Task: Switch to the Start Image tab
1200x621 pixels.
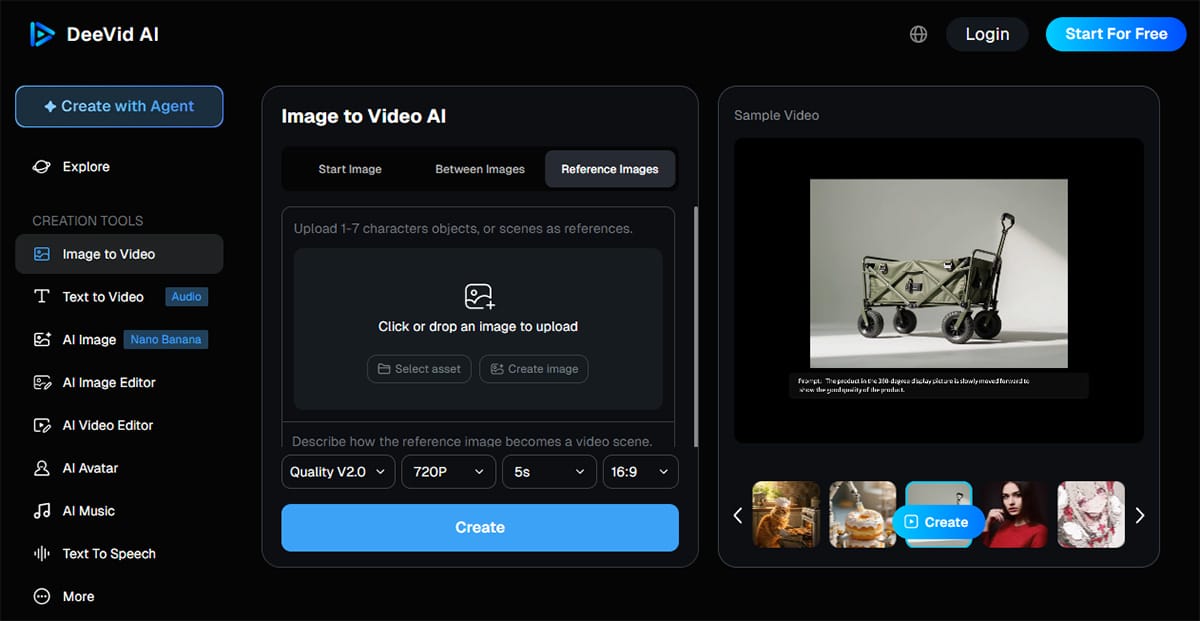Action: point(350,169)
